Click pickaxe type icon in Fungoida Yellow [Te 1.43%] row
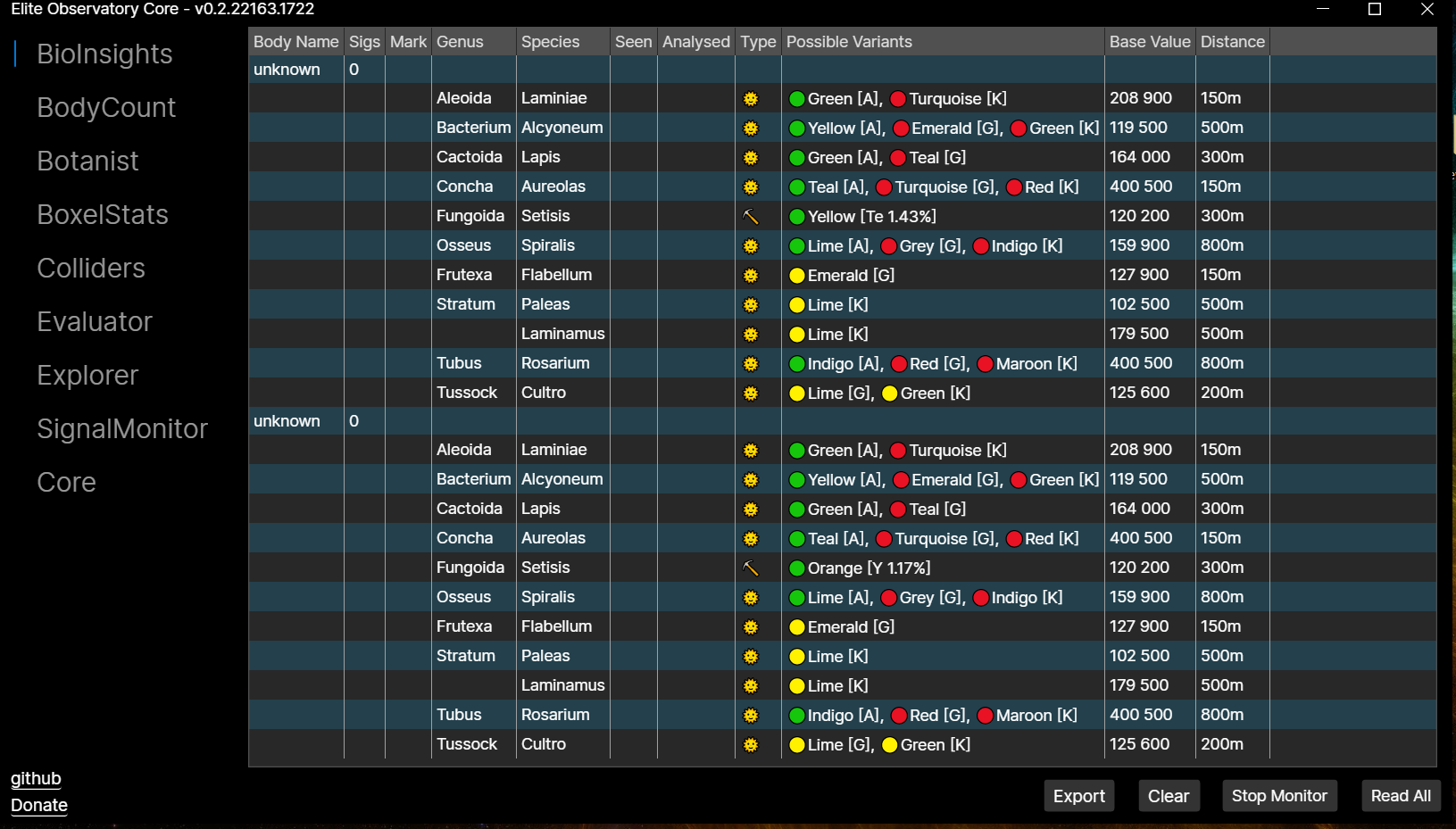The image size is (1456, 829). [x=751, y=217]
